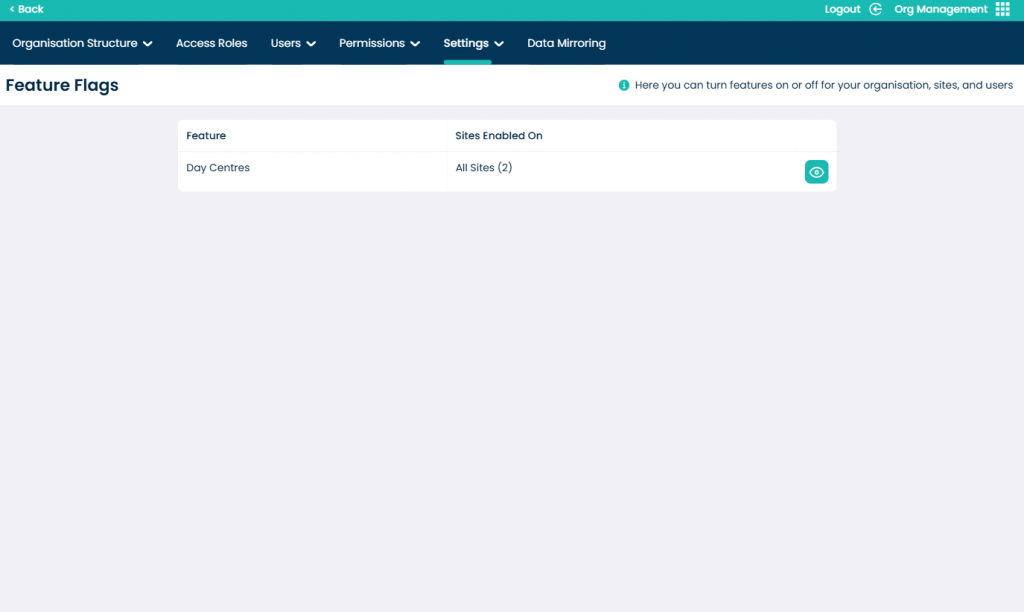Select the Org Management label
Viewport: 1024px width, 612px height.
(940, 9)
